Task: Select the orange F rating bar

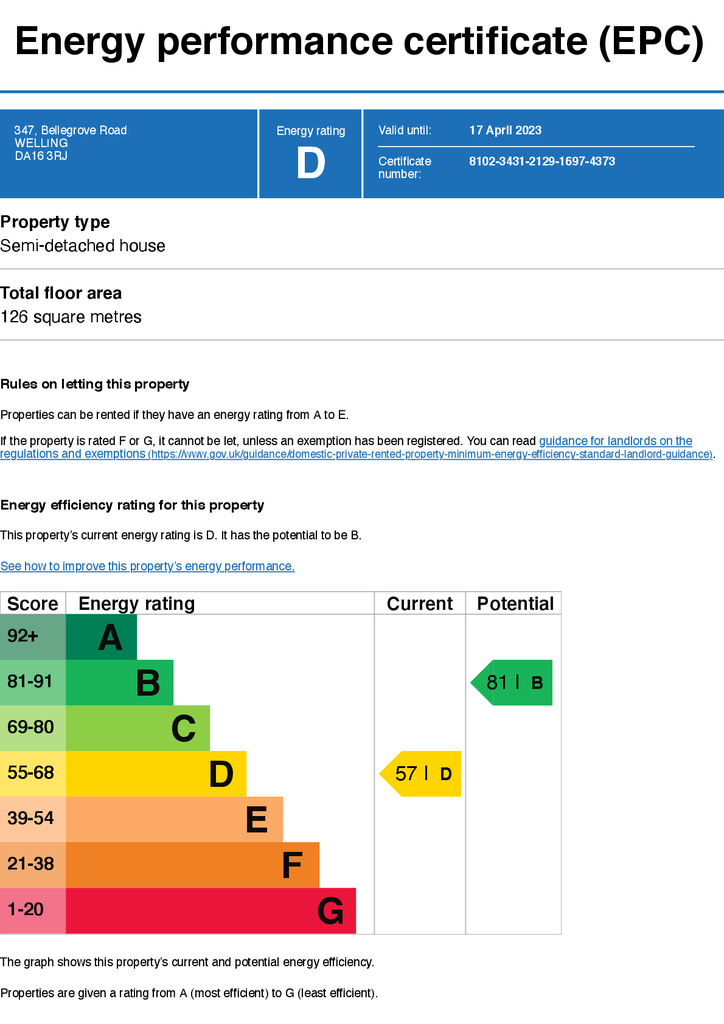Action: [x=193, y=865]
